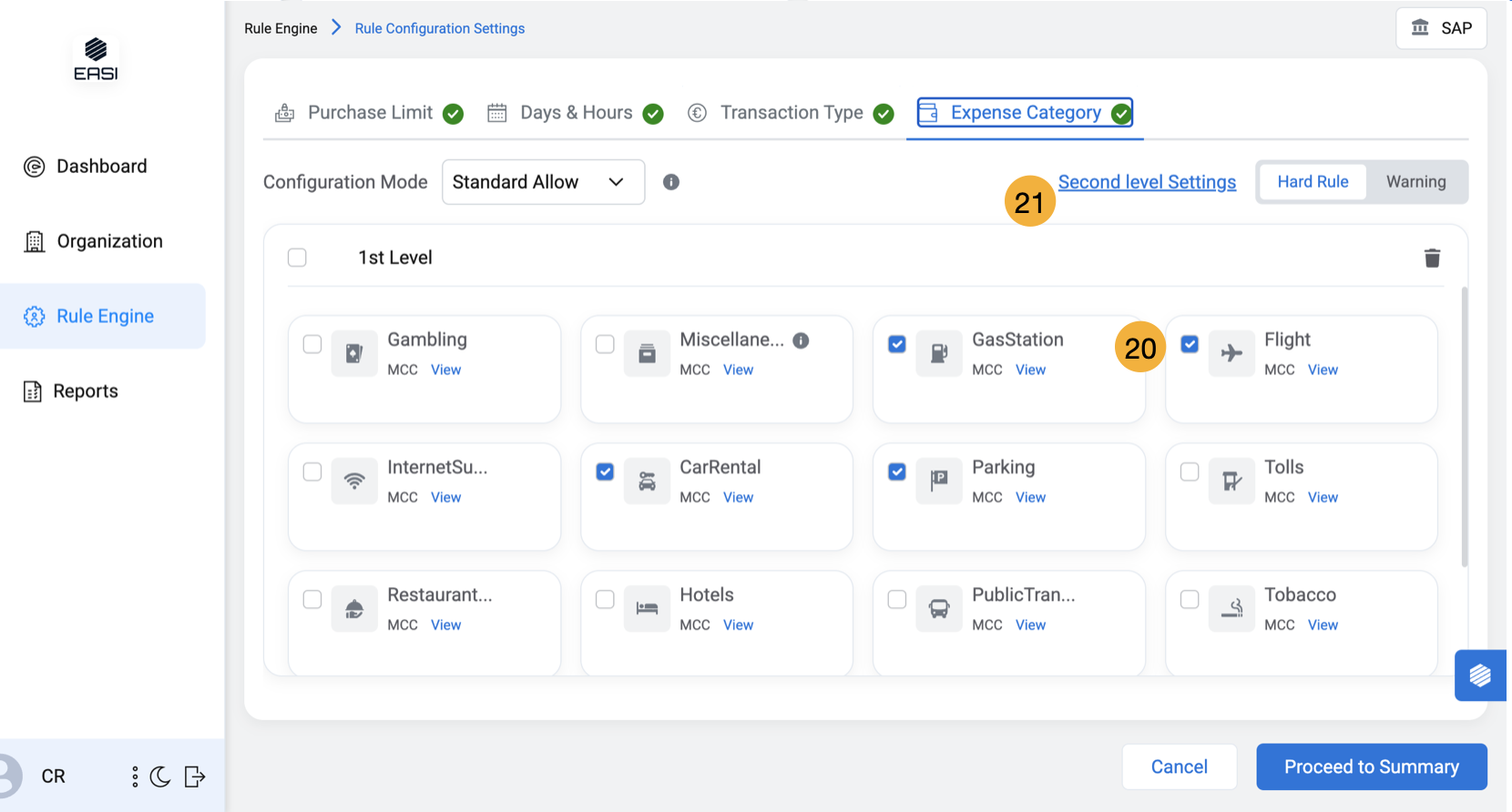Toggle dark mode moon icon
Screen dimensions: 1512x812
click(160, 776)
